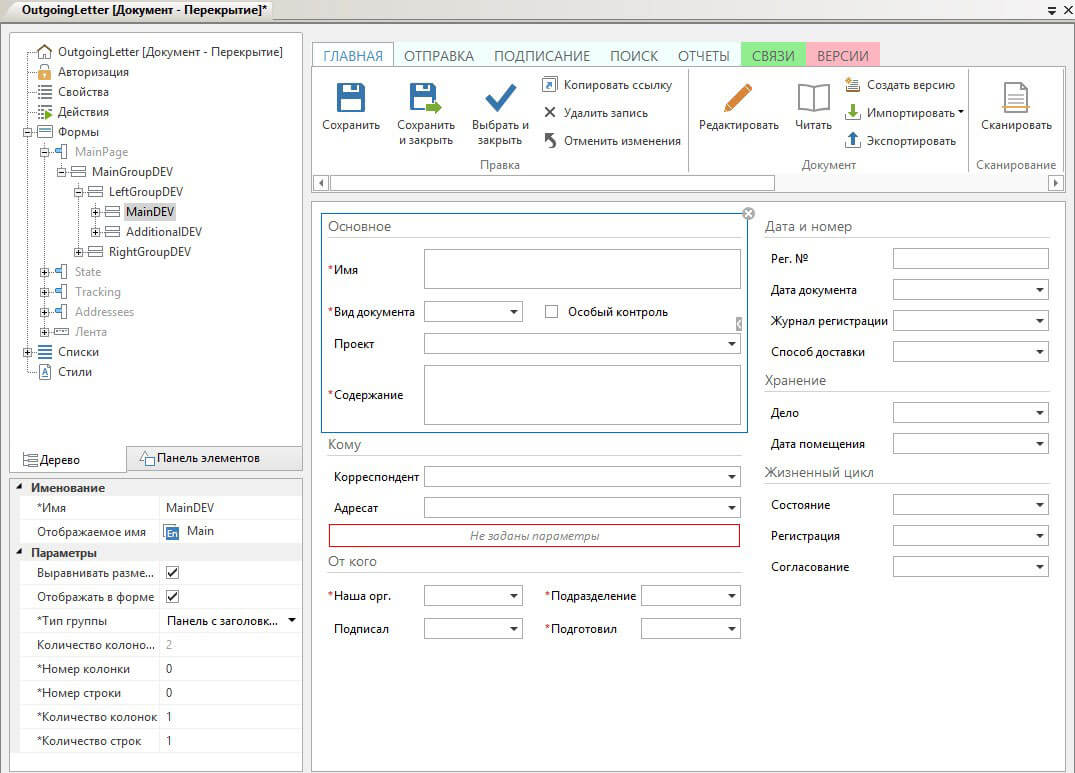
Task: Expand the RightGroupDEV tree node
Action: tap(78, 252)
